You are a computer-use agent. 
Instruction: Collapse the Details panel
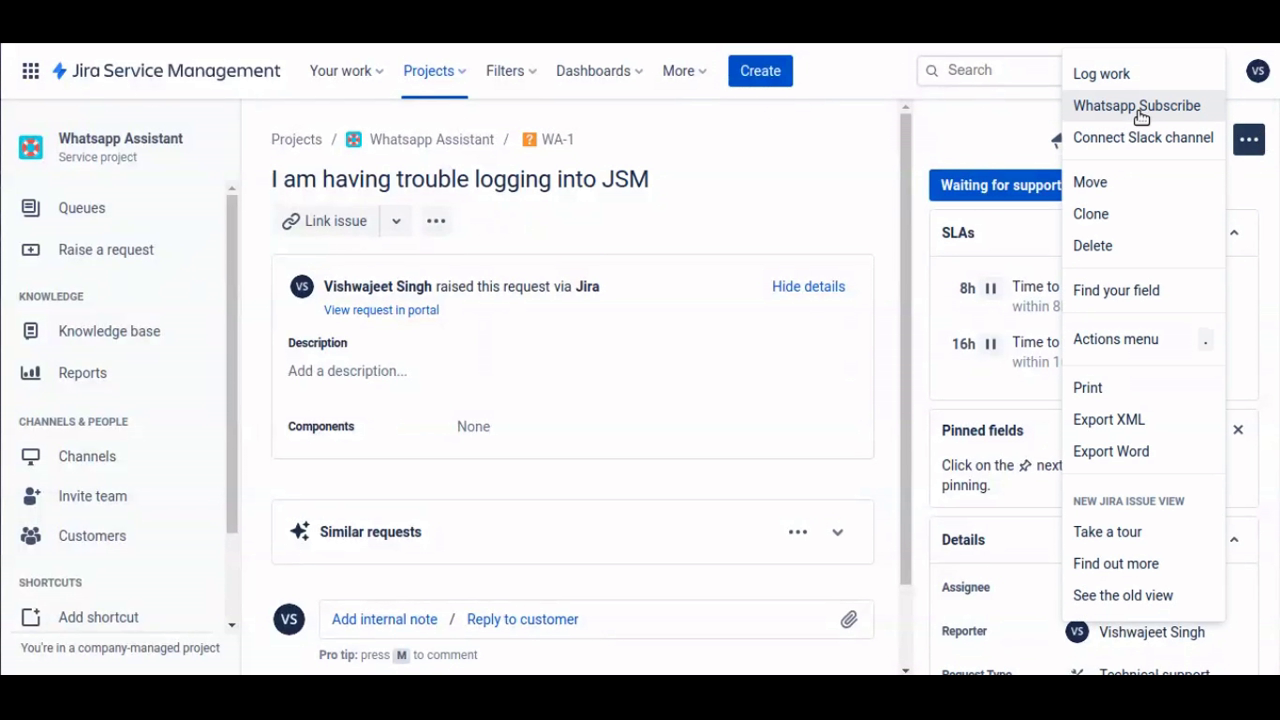[1234, 540]
